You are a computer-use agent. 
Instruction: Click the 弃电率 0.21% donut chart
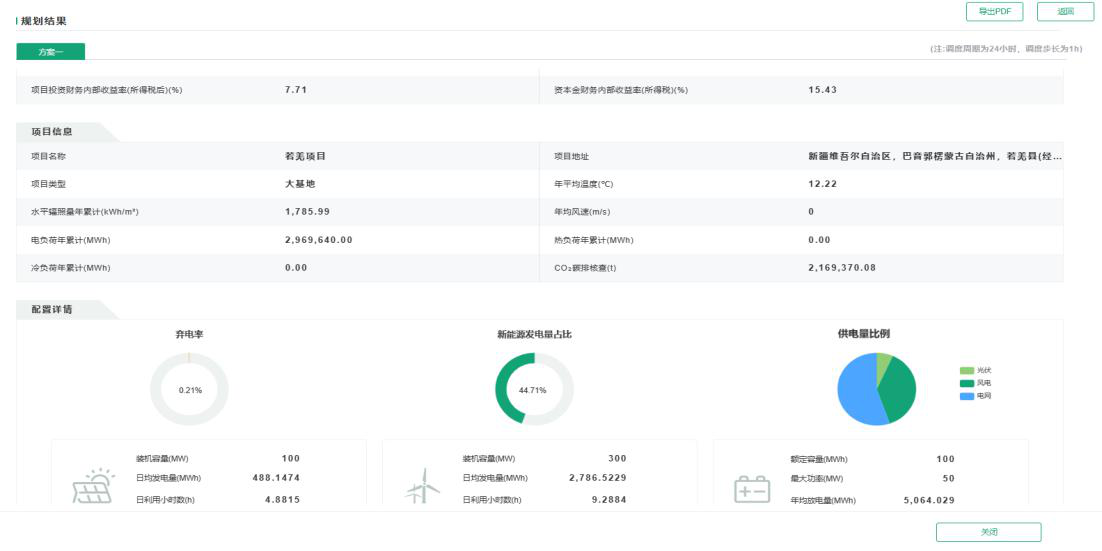click(189, 390)
